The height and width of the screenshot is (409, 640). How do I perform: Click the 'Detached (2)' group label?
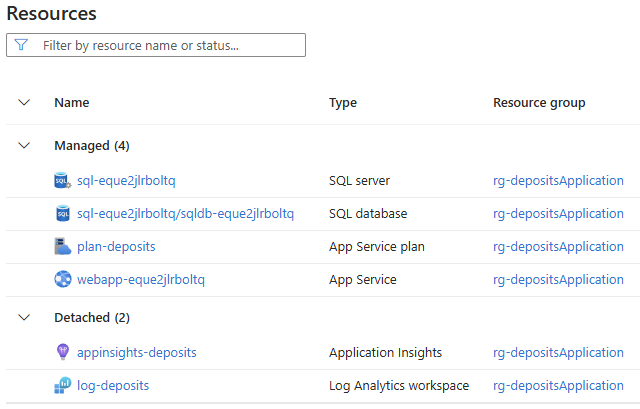(92, 318)
